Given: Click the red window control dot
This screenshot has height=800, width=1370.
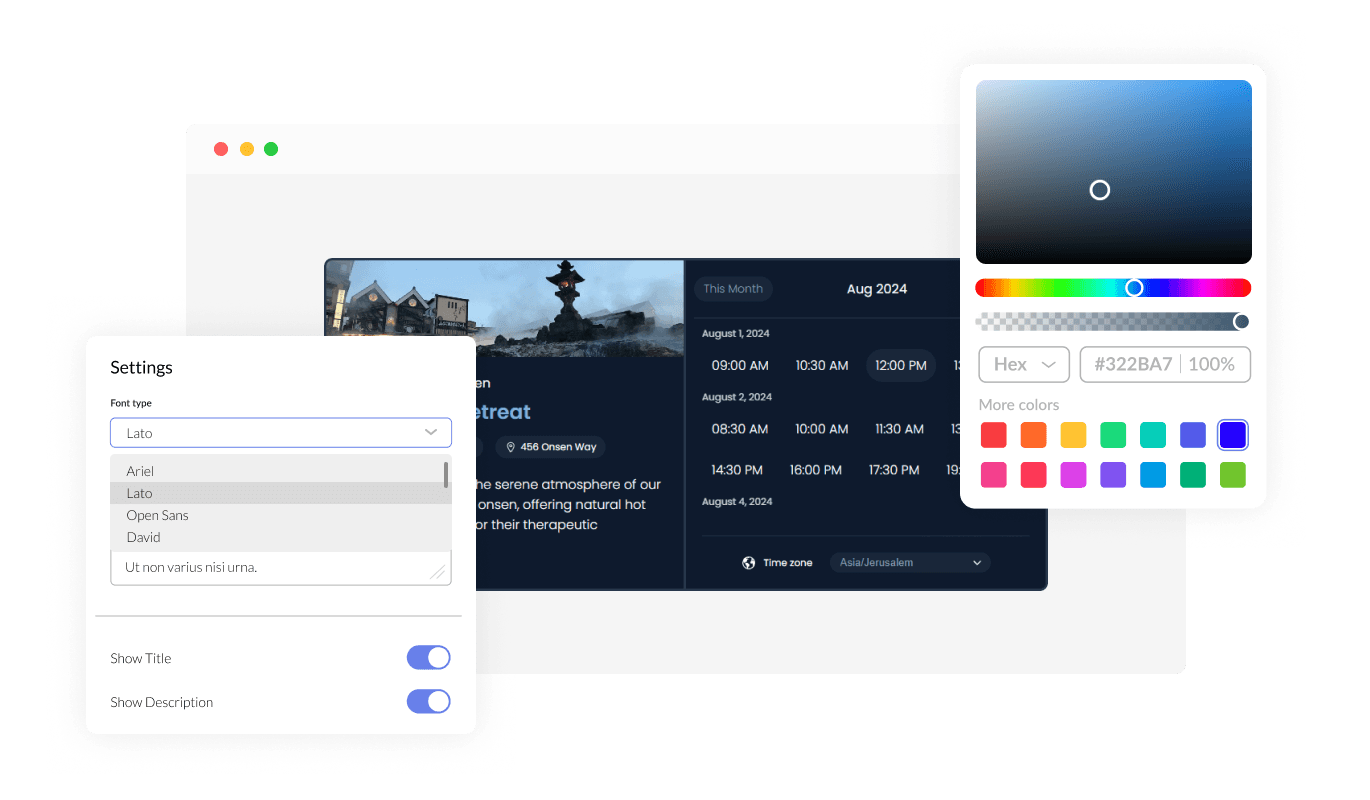Looking at the screenshot, I should 221,149.
